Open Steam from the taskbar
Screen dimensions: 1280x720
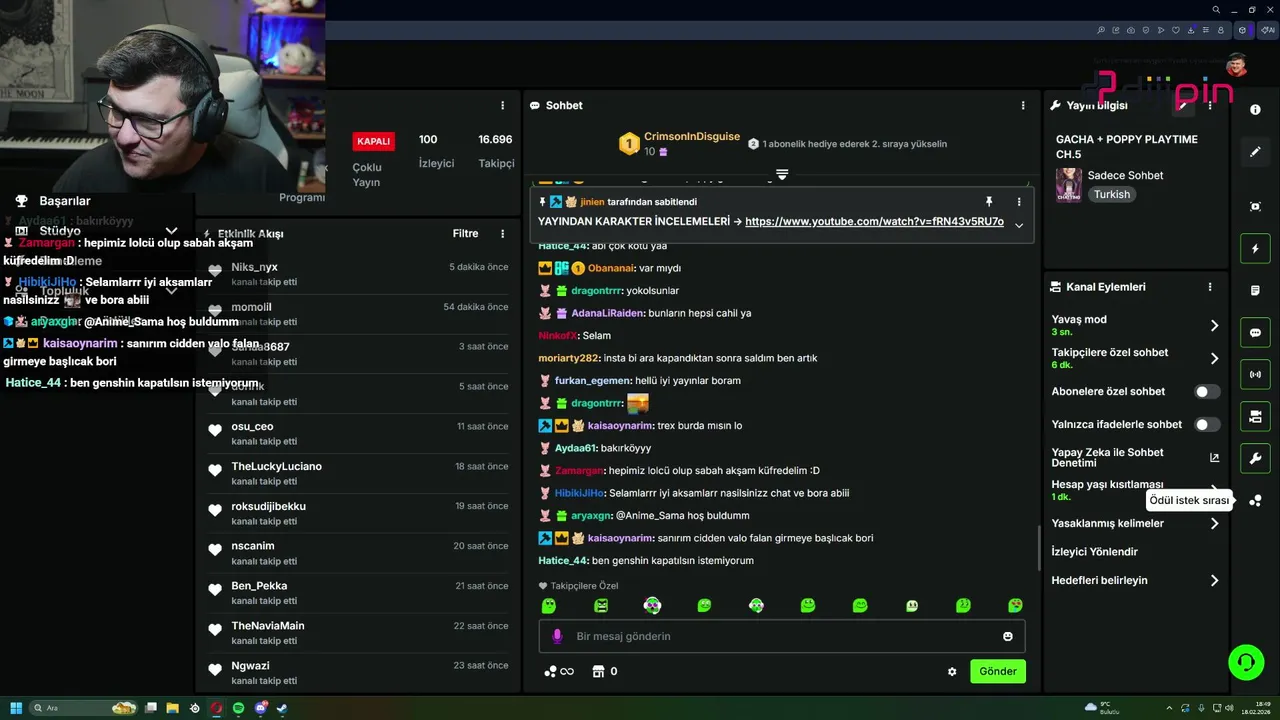tap(282, 708)
